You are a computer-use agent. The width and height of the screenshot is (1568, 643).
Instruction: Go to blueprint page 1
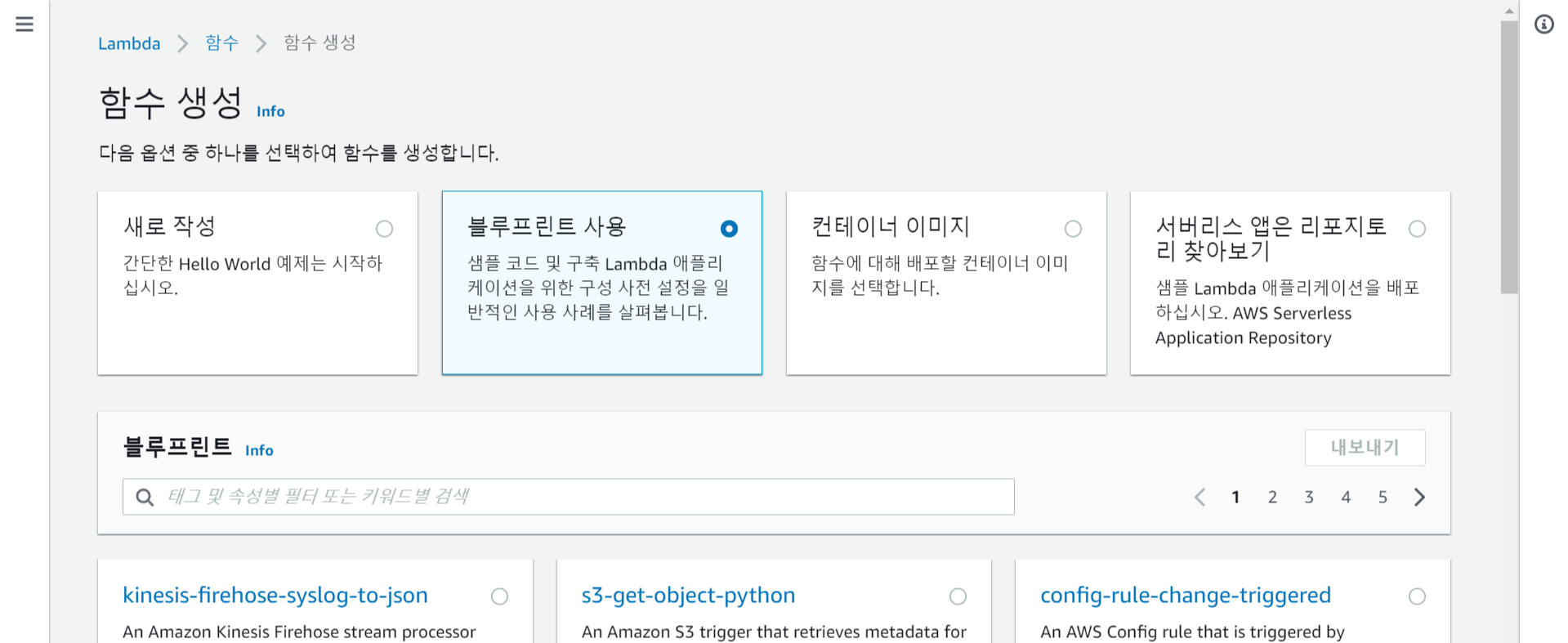(x=1235, y=497)
